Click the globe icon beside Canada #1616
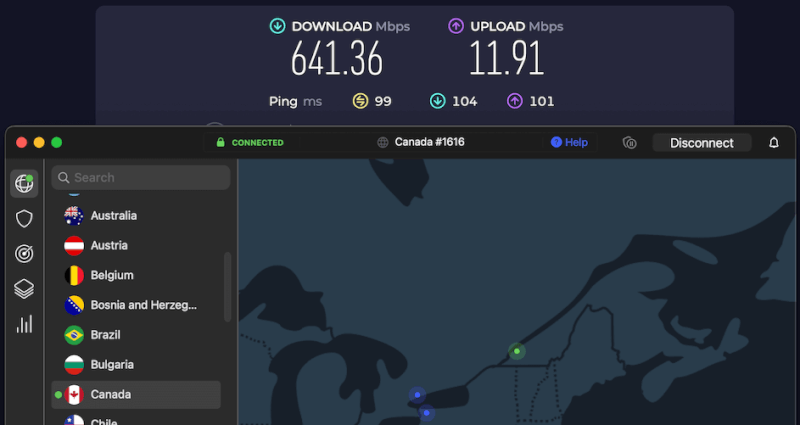Image resolution: width=800 pixels, height=425 pixels. point(383,142)
